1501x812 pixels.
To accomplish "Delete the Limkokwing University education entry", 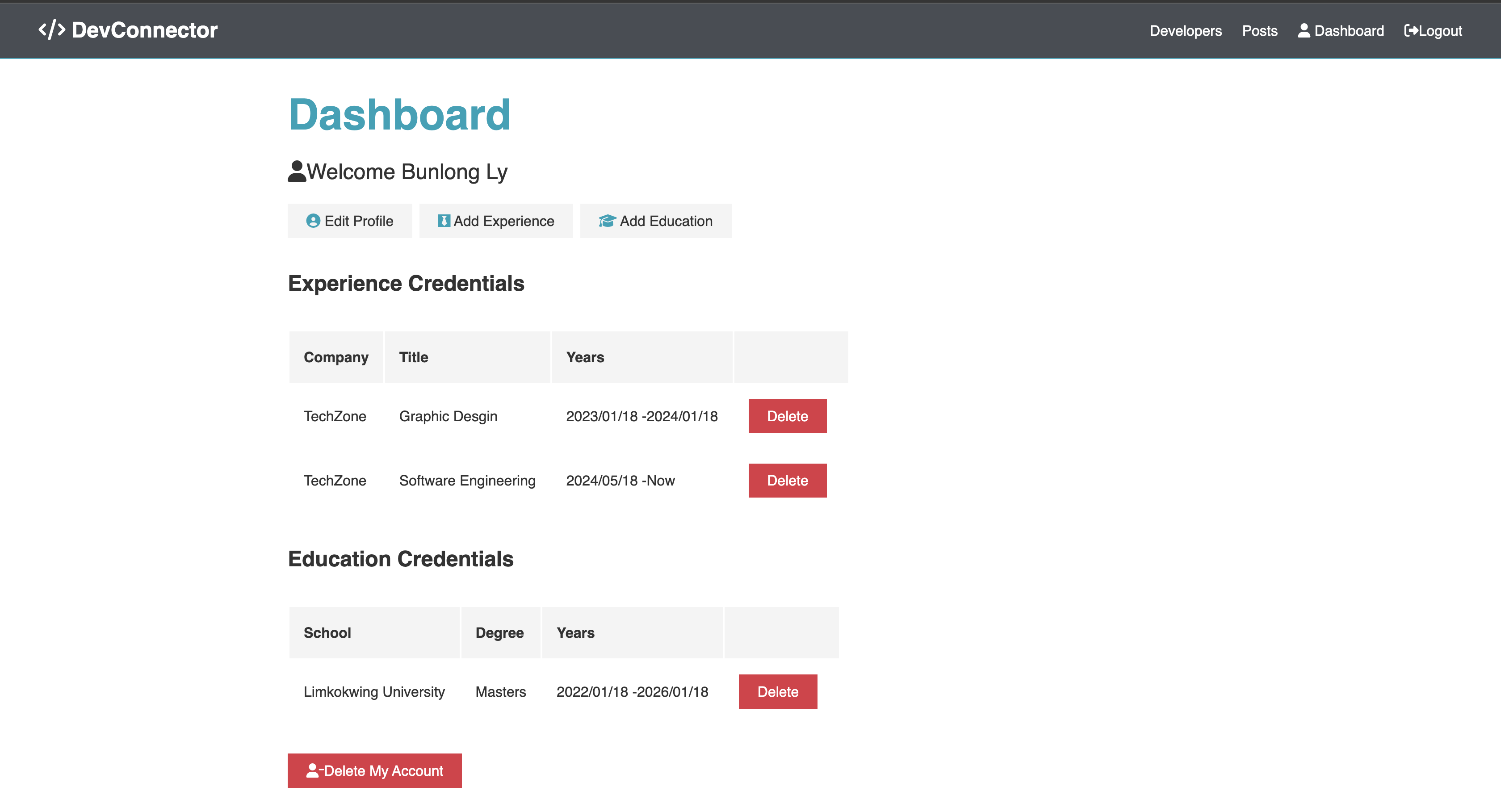I will point(777,691).
